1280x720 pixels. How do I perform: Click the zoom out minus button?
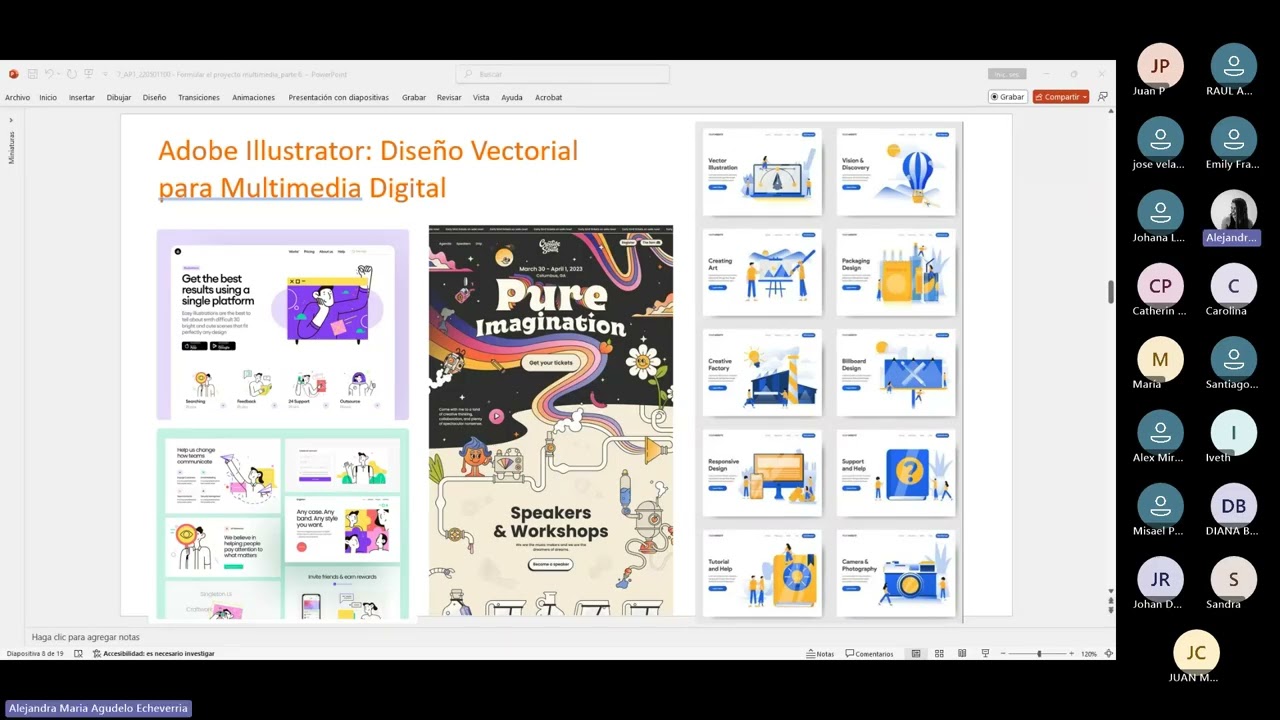(x=1002, y=654)
